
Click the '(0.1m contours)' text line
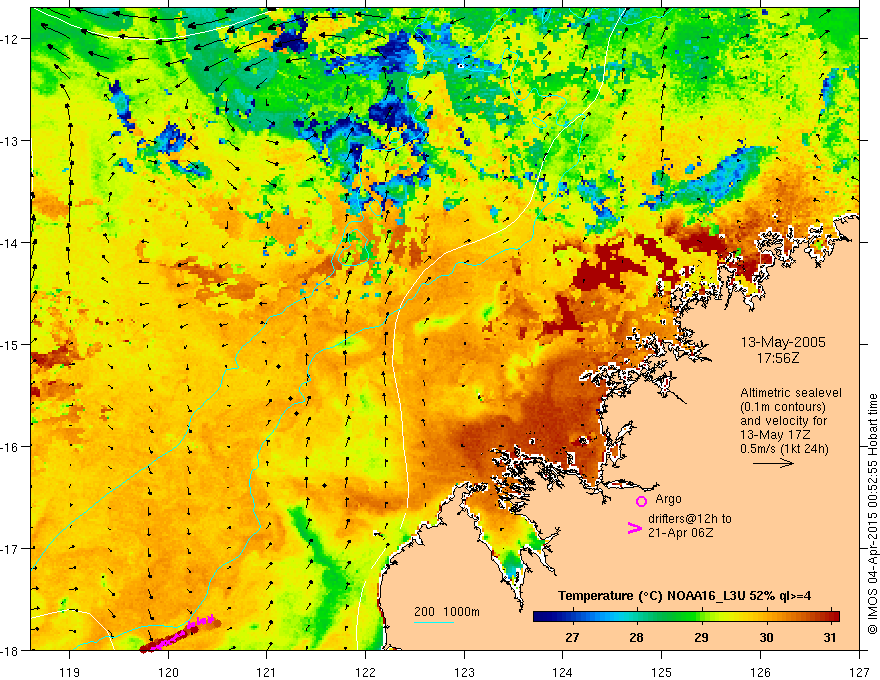coord(782,407)
